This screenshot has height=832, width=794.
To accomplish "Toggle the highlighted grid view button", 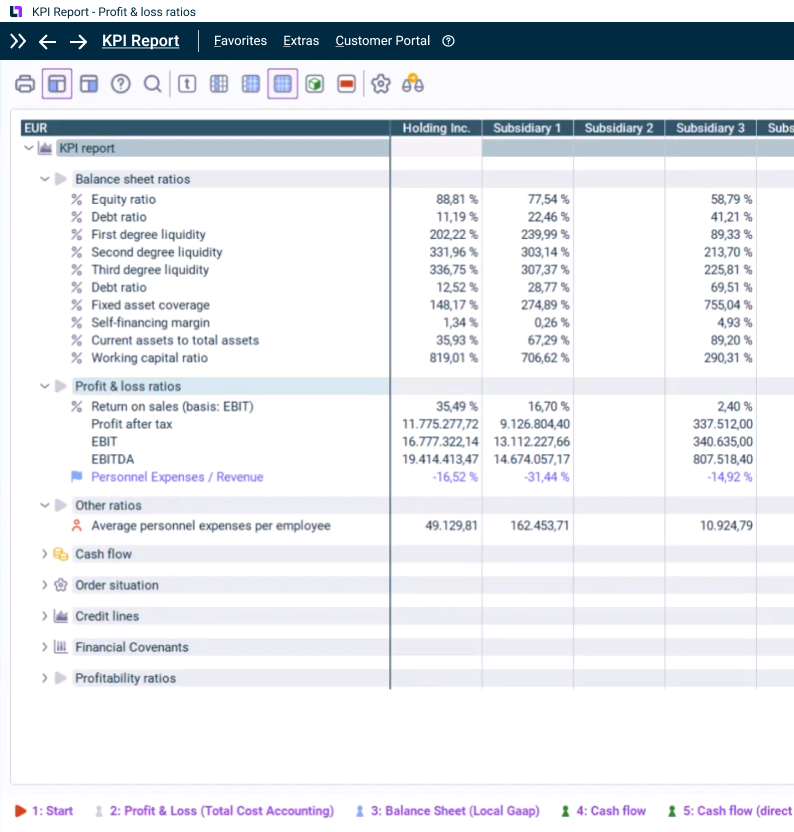I will [x=283, y=84].
